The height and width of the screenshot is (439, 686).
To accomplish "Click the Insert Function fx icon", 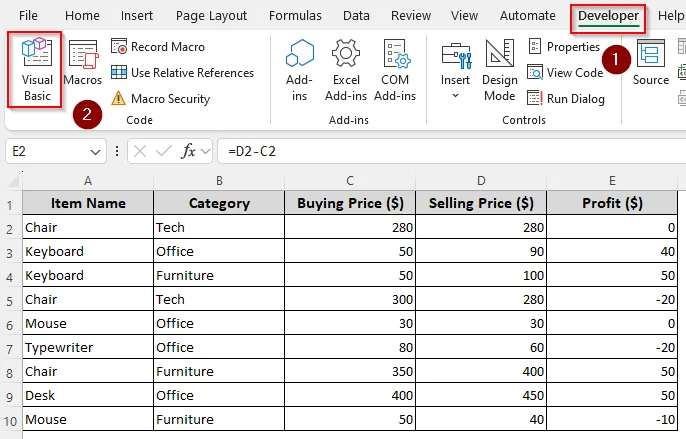I will click(189, 151).
